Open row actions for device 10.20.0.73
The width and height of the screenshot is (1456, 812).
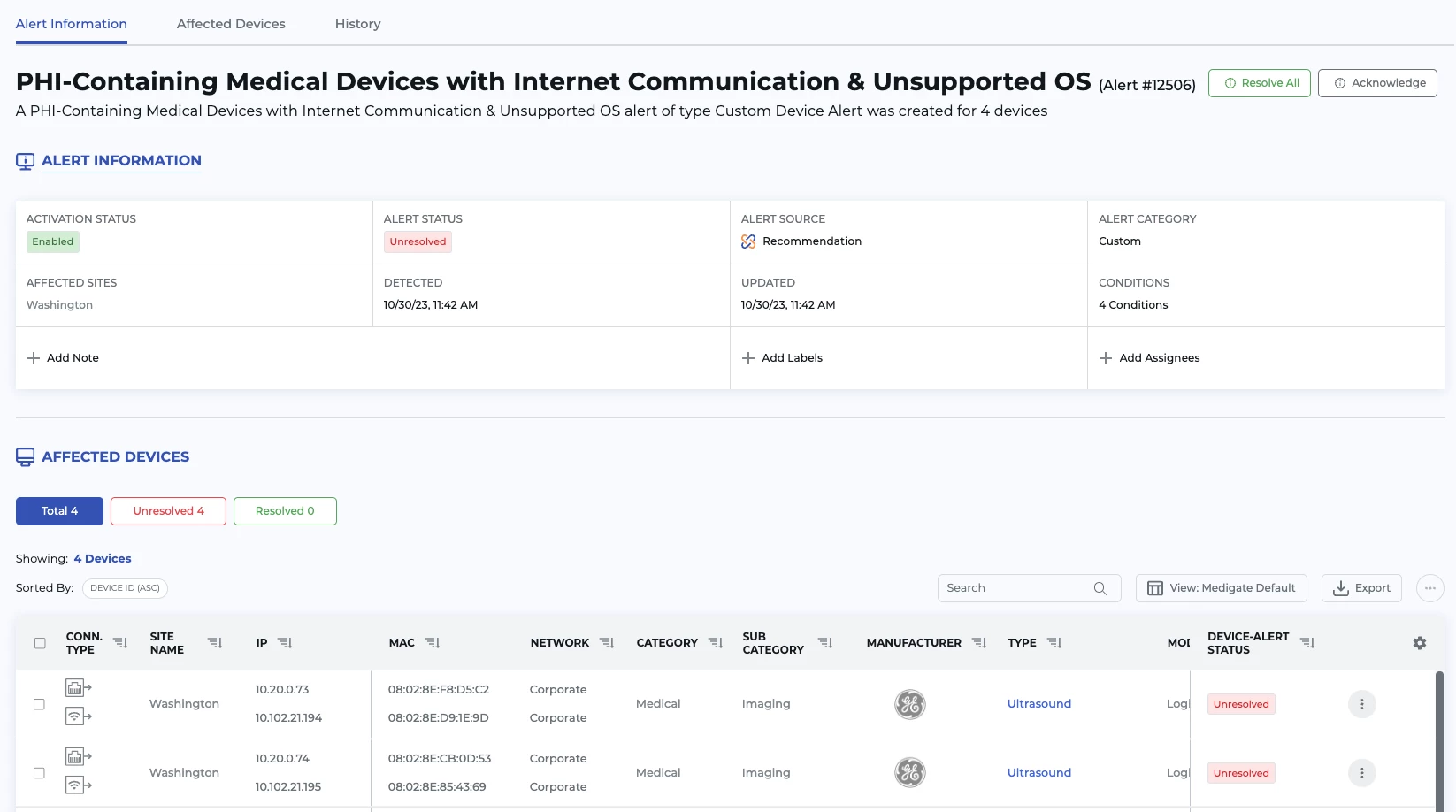(x=1361, y=704)
